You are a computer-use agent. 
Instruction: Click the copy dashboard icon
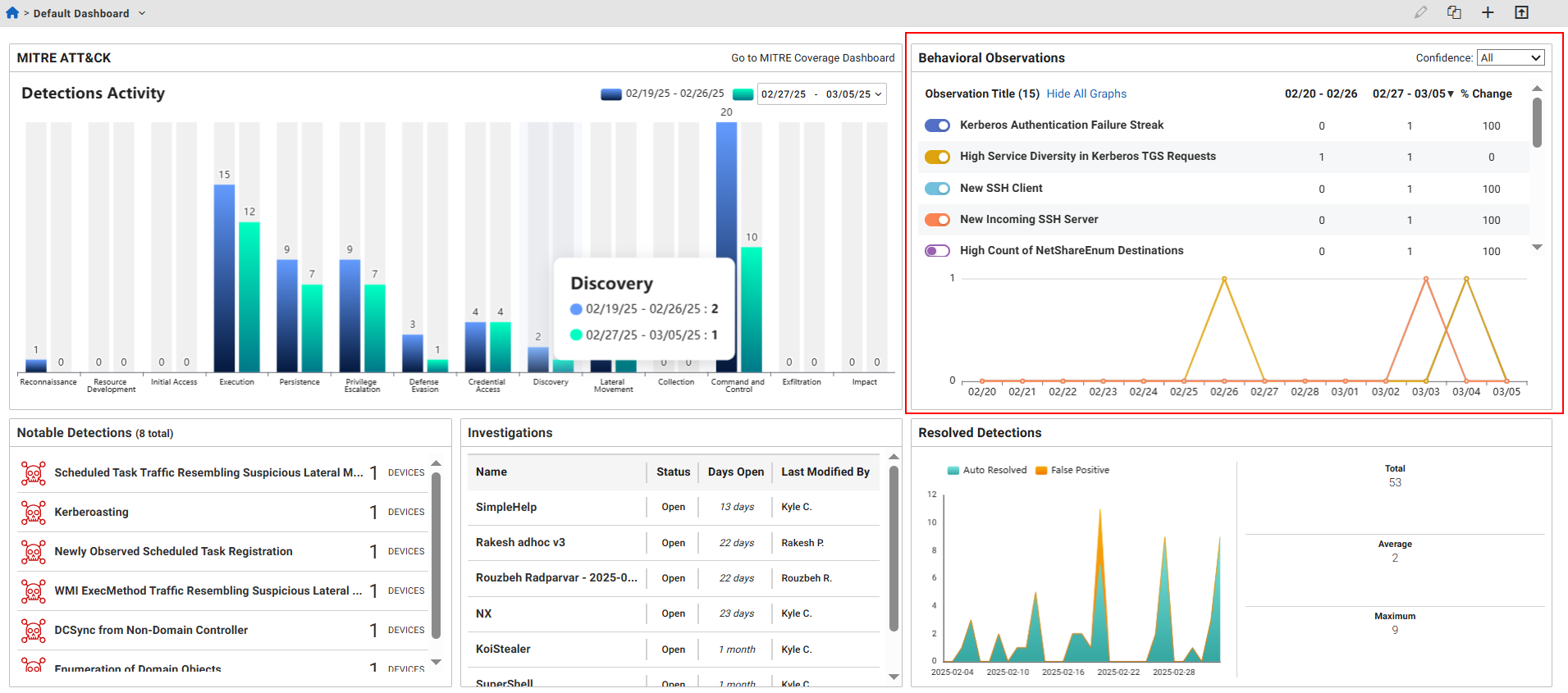pos(1454,13)
